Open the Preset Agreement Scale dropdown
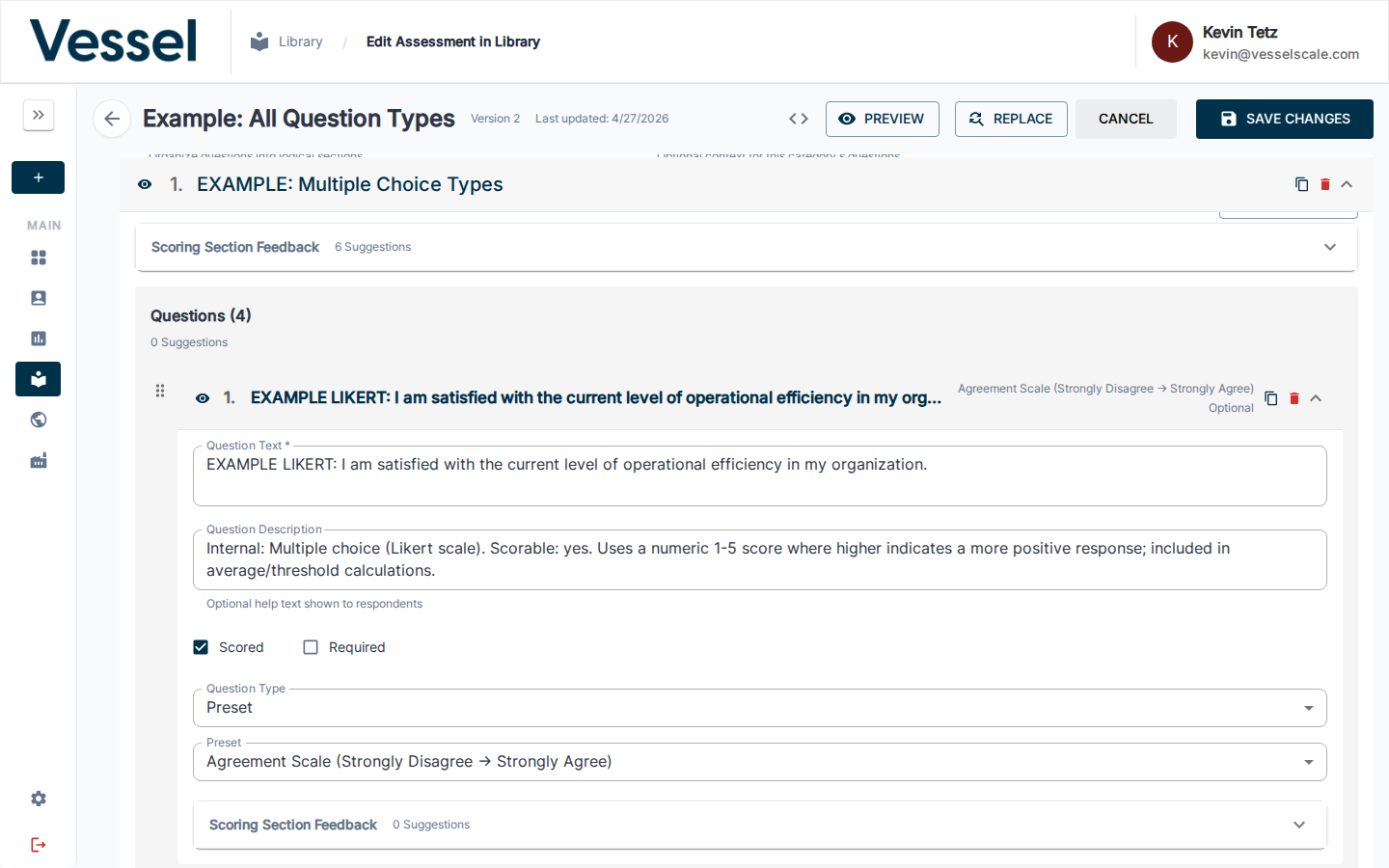 [760, 762]
